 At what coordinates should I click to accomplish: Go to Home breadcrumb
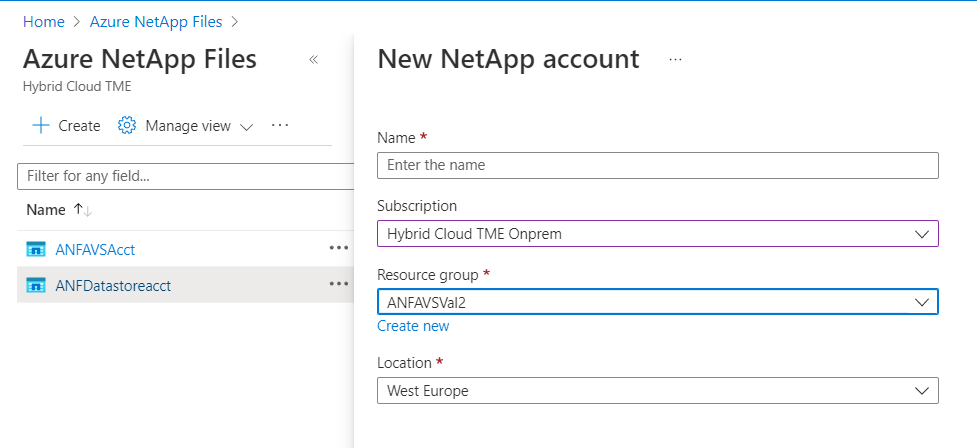(x=44, y=20)
